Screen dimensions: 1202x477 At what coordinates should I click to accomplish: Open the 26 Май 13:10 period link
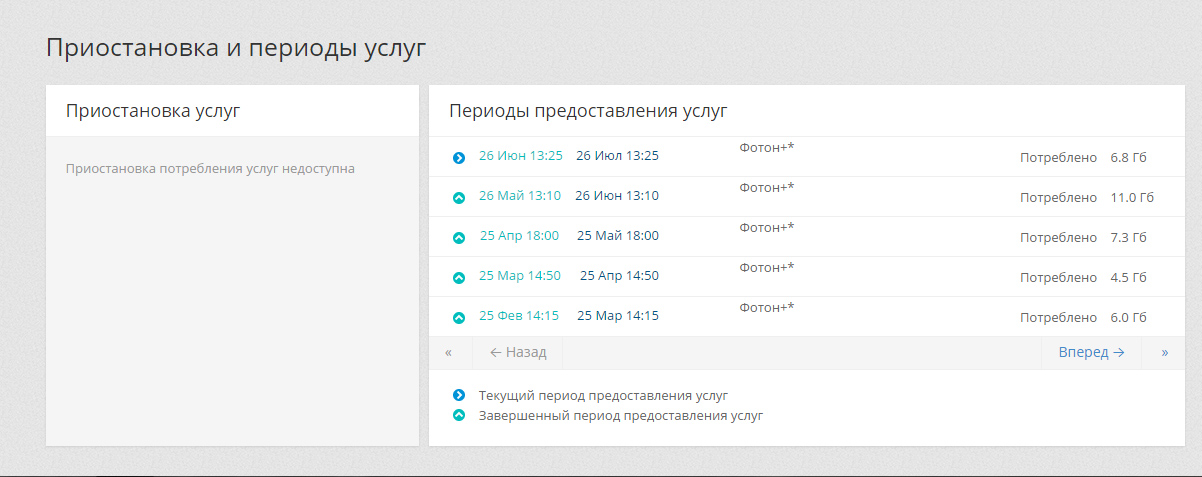pos(519,196)
